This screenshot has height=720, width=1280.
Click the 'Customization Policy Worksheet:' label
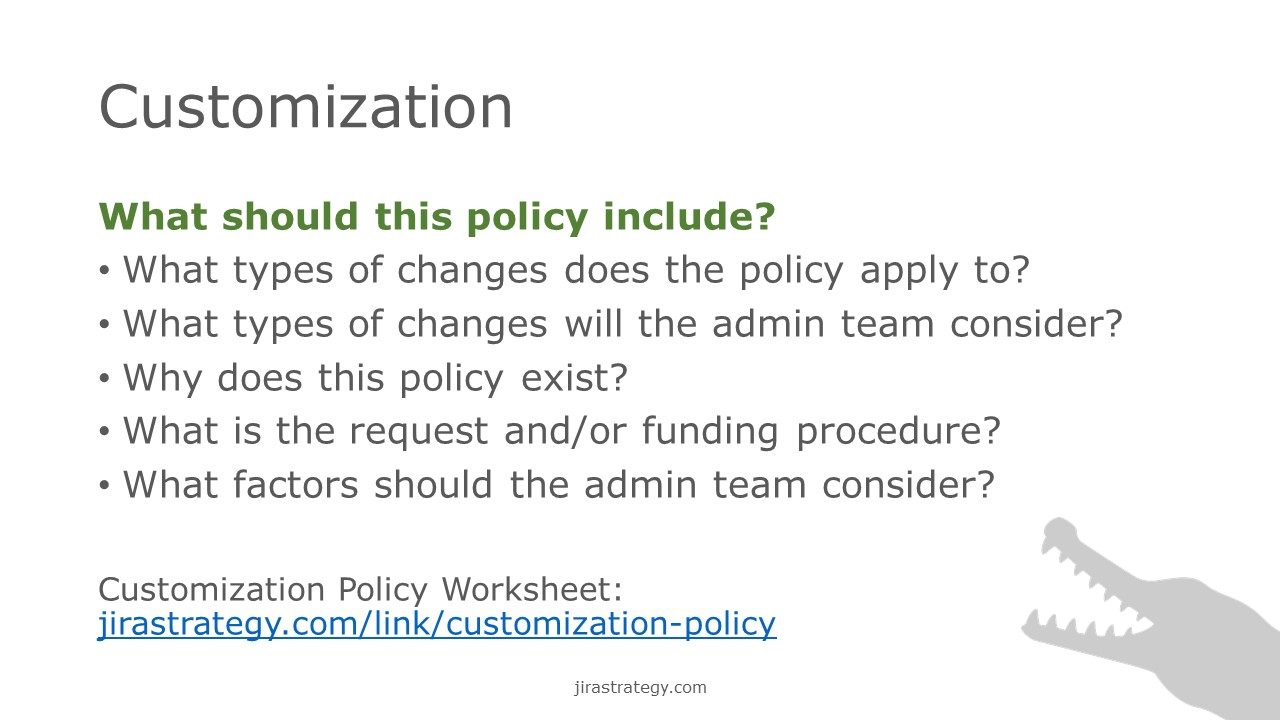tap(361, 589)
